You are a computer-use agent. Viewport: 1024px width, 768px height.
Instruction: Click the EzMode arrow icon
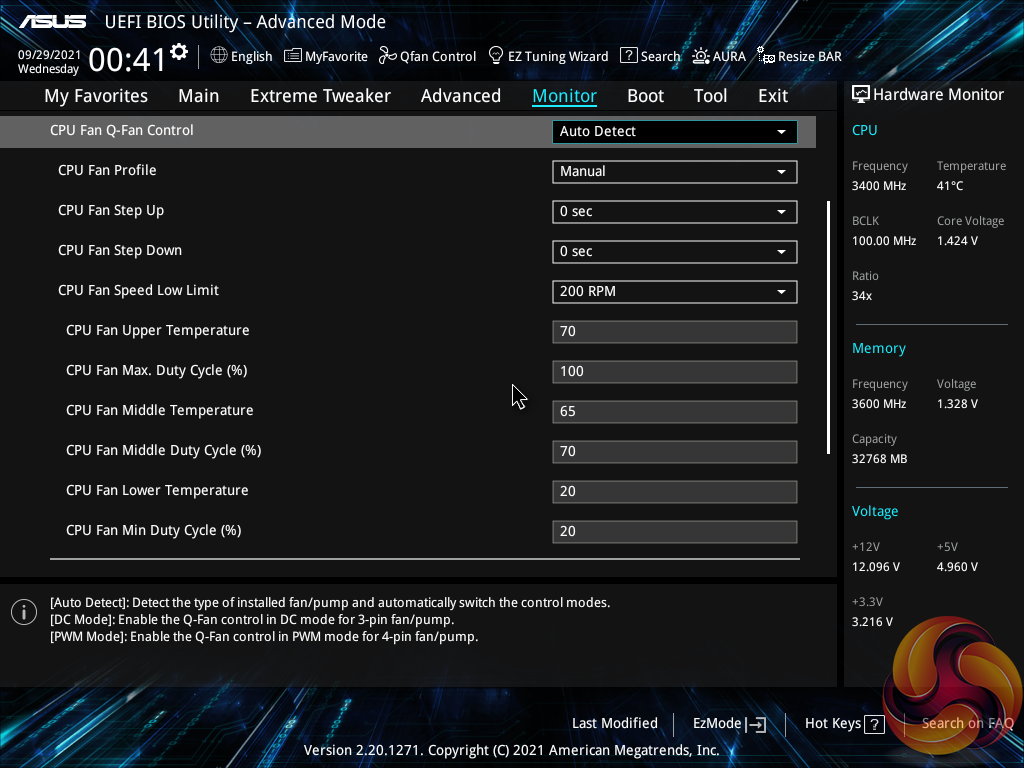pos(756,724)
